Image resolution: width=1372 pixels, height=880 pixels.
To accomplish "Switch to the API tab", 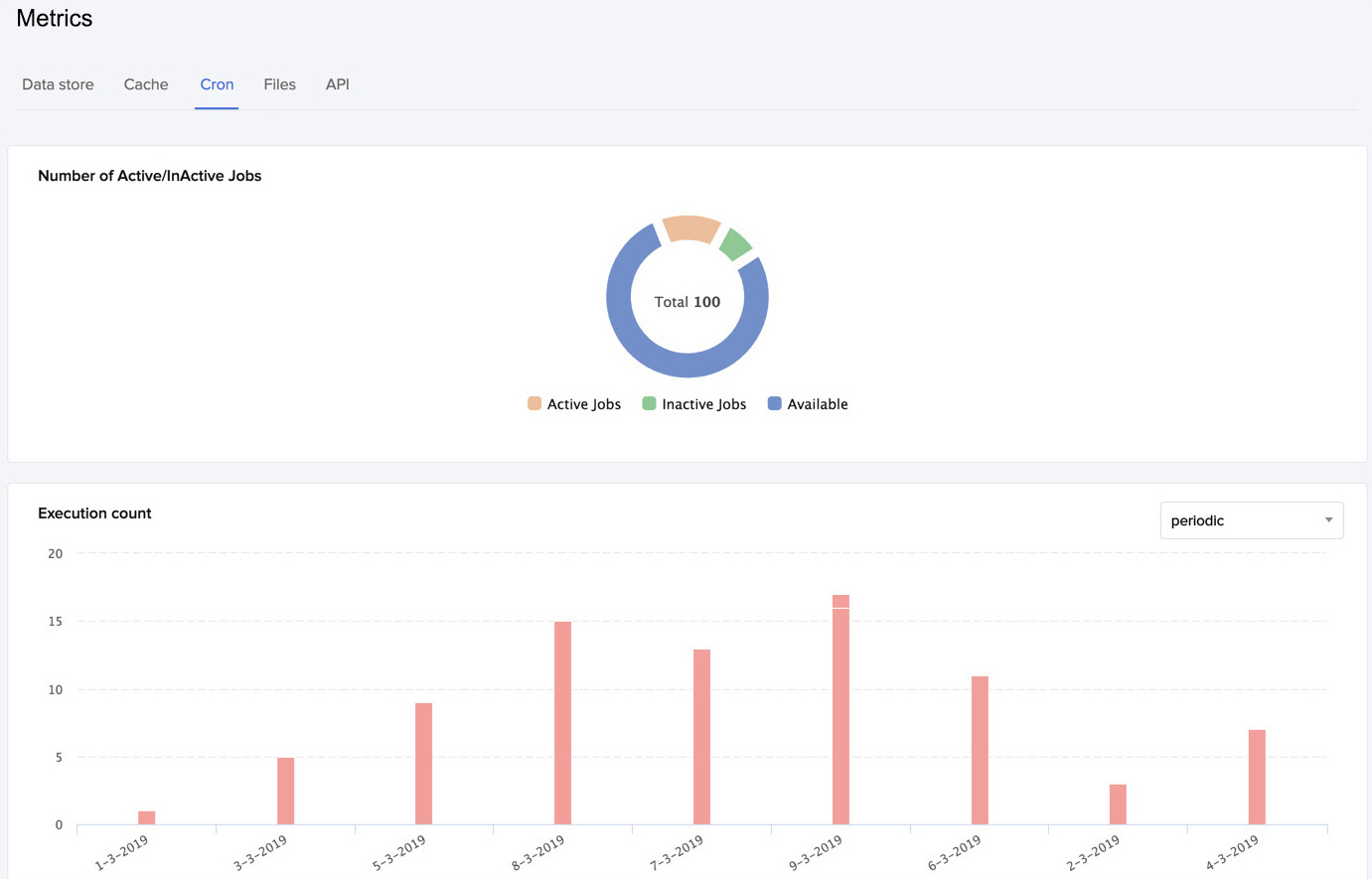I will [x=337, y=84].
